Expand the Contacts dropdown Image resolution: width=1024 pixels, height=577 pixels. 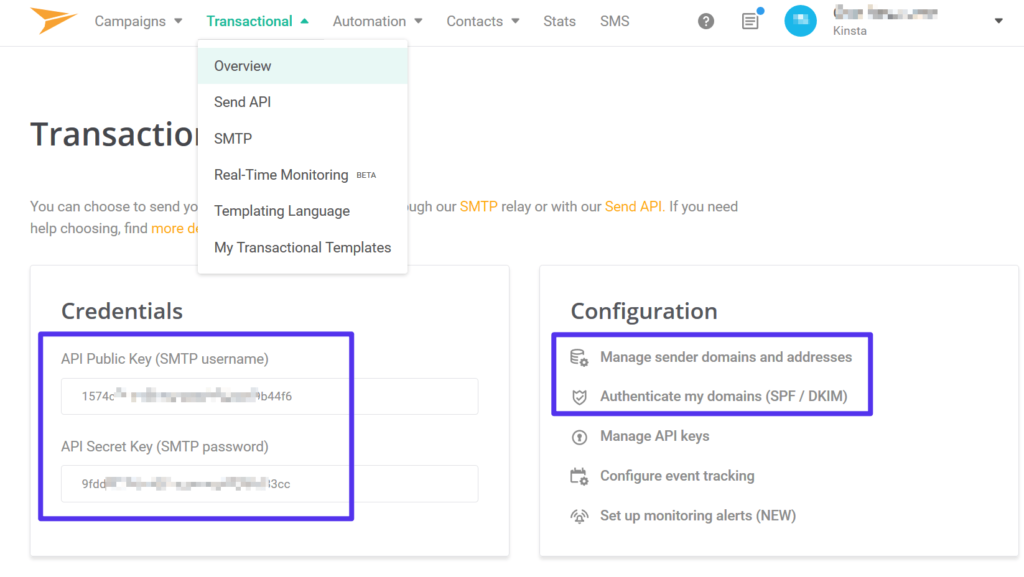(x=482, y=20)
